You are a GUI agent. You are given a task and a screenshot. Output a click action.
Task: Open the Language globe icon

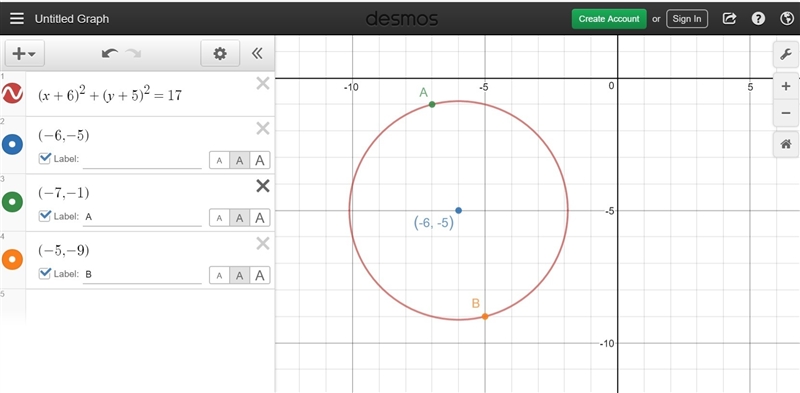[786, 19]
